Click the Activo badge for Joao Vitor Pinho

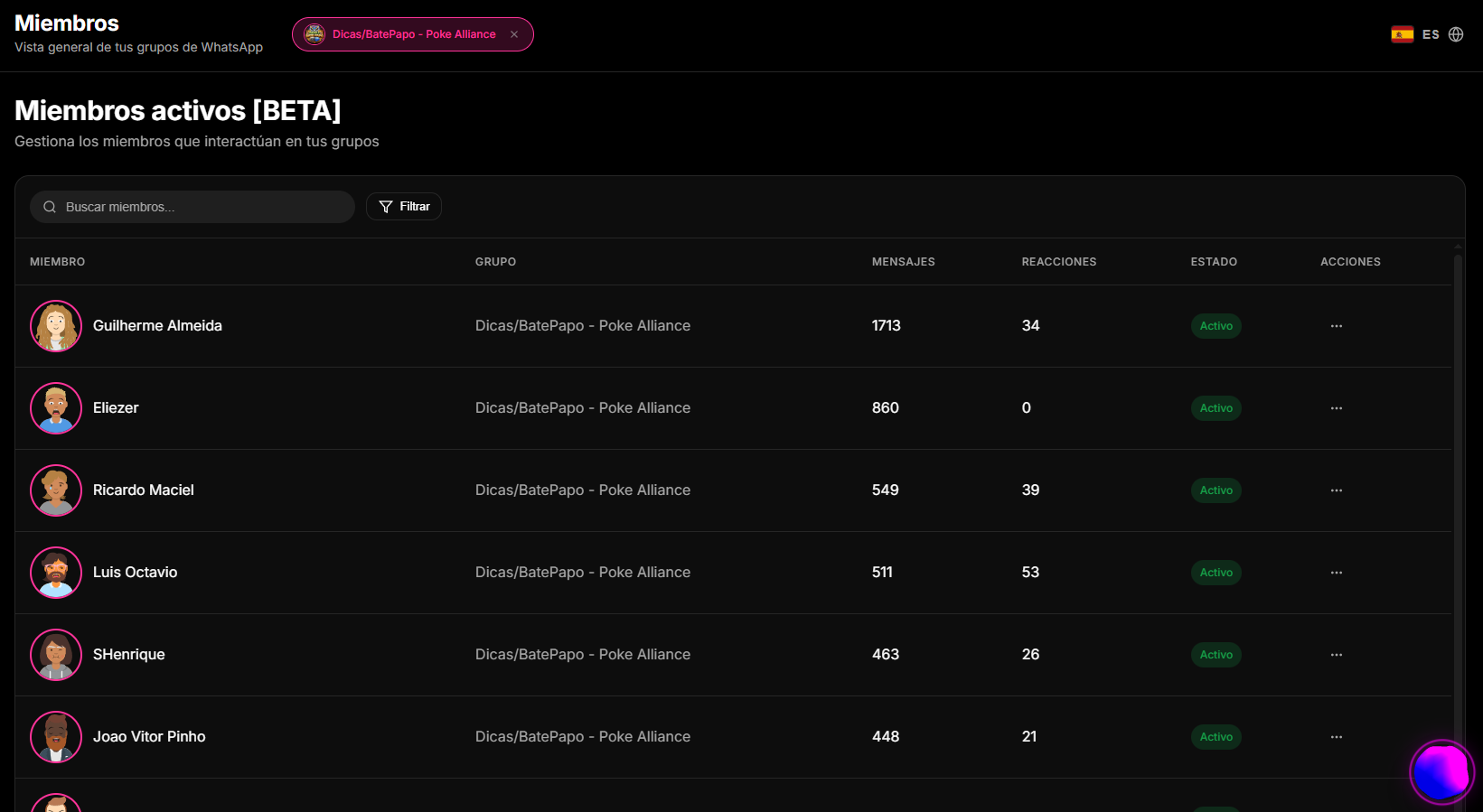[1216, 737]
